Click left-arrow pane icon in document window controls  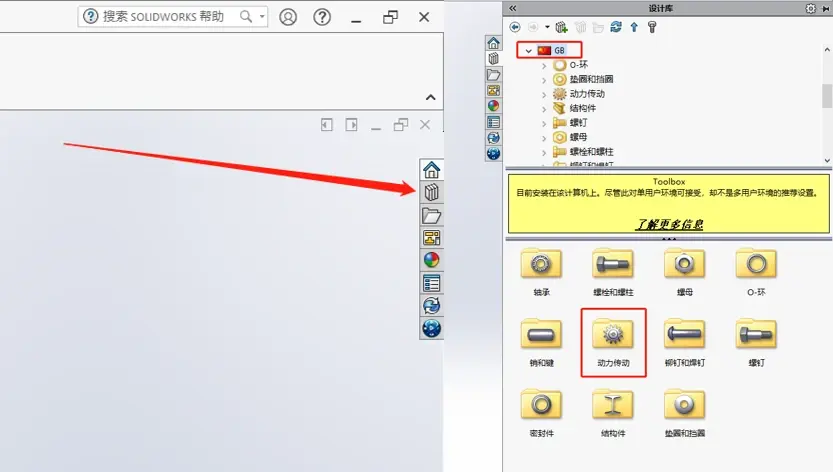(327, 125)
